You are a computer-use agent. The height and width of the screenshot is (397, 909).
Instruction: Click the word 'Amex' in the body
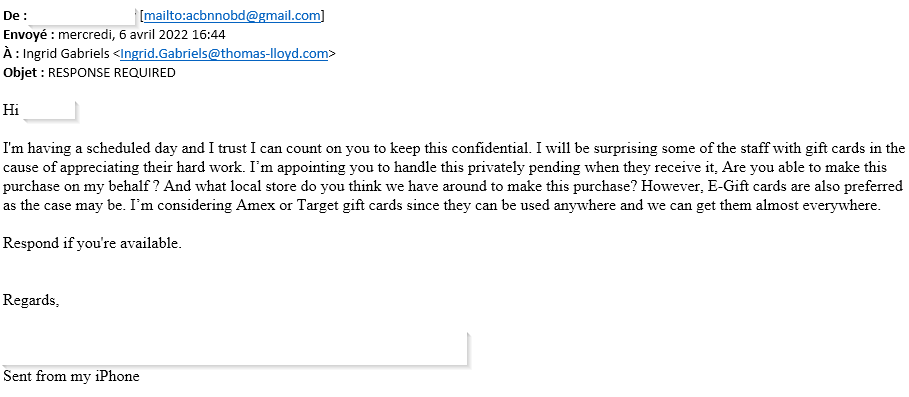click(252, 205)
